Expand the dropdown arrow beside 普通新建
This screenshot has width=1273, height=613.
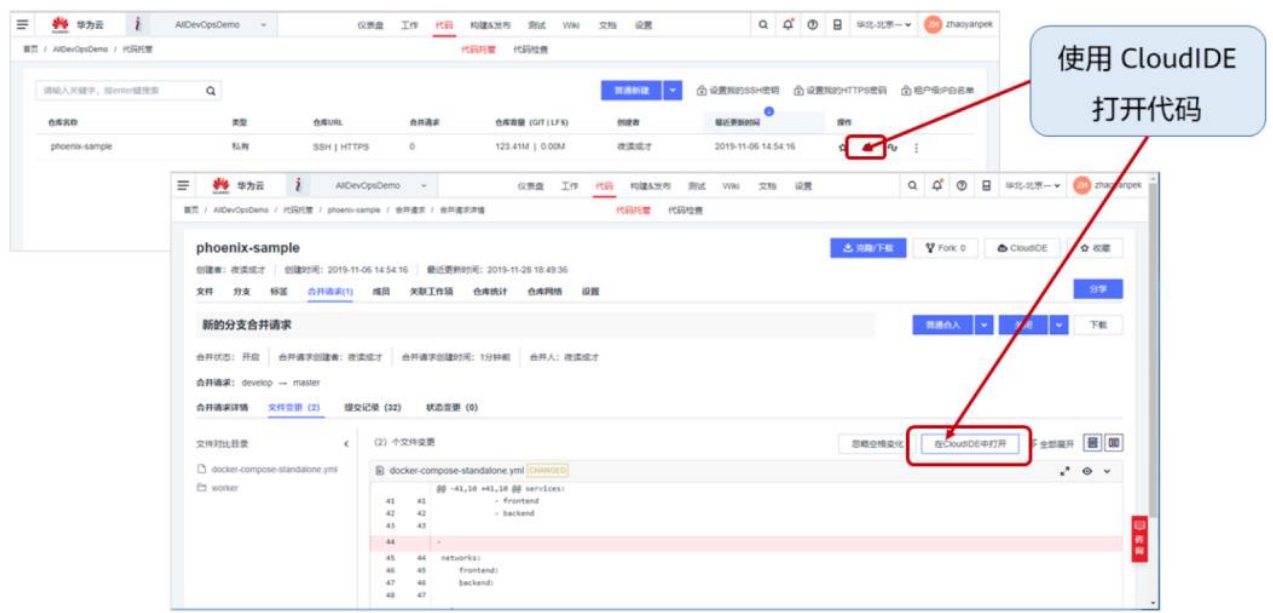672,89
